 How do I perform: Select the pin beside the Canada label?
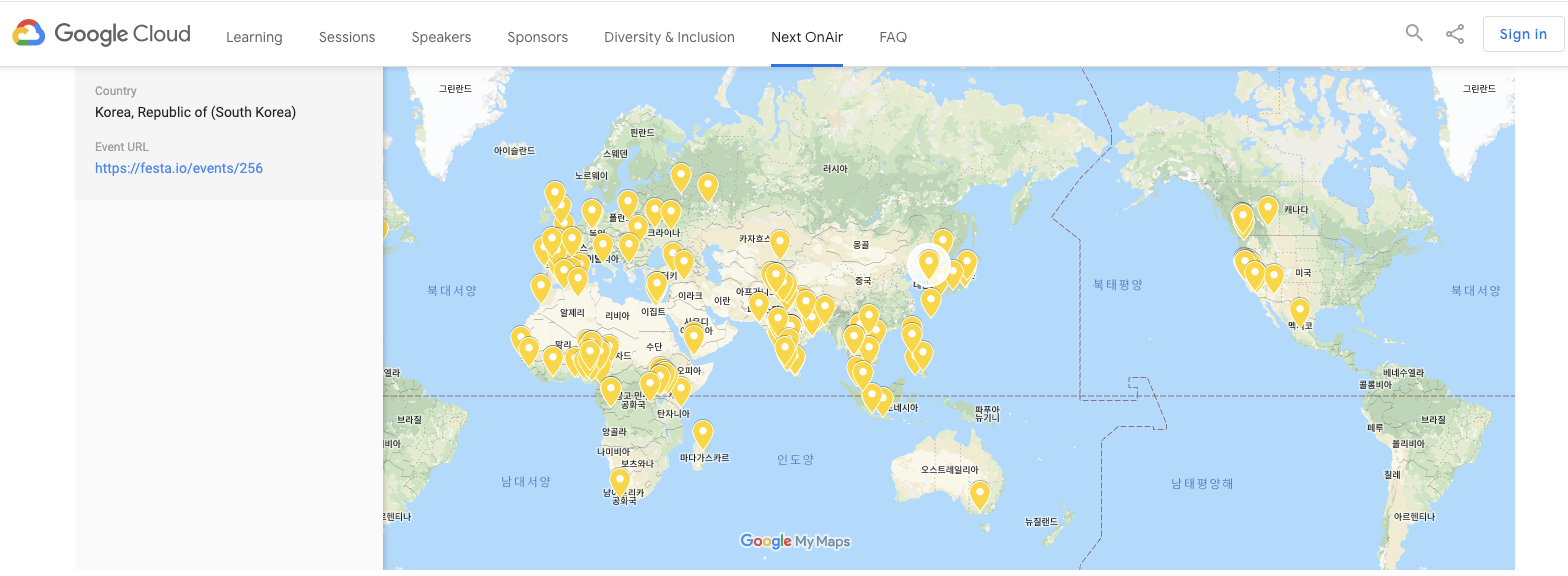1267,210
